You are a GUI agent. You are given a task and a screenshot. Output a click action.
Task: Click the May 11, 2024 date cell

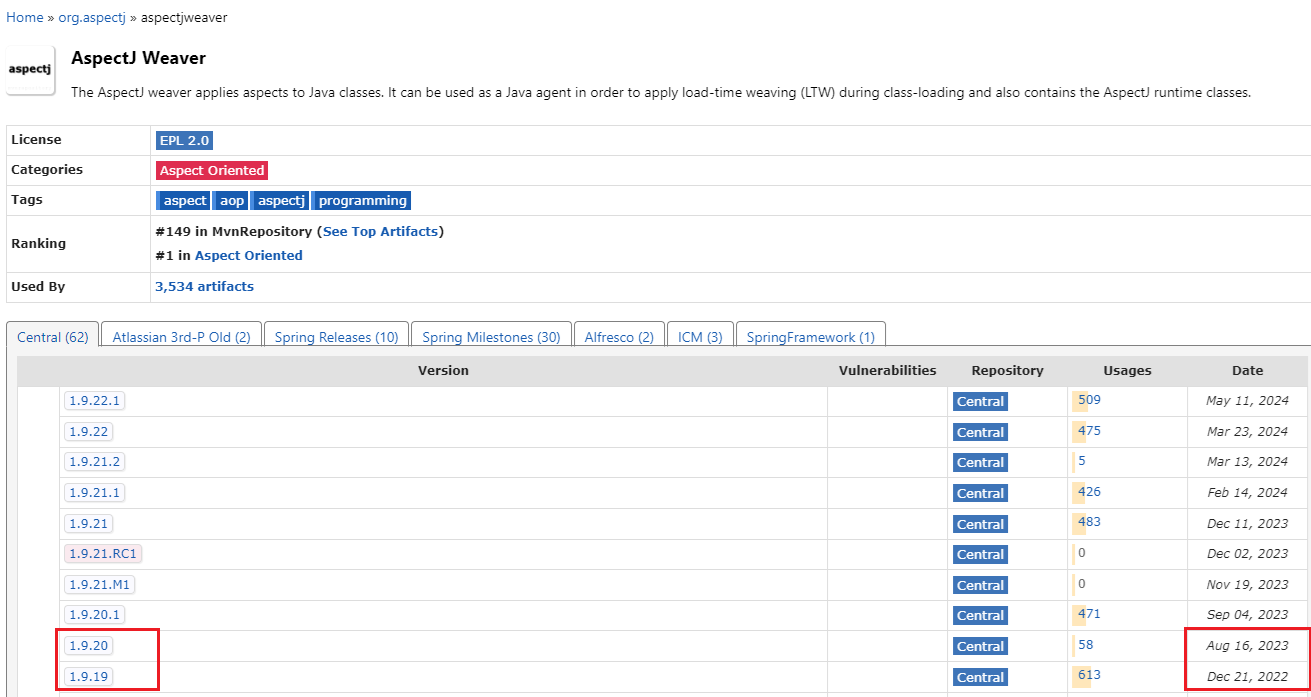point(1247,401)
